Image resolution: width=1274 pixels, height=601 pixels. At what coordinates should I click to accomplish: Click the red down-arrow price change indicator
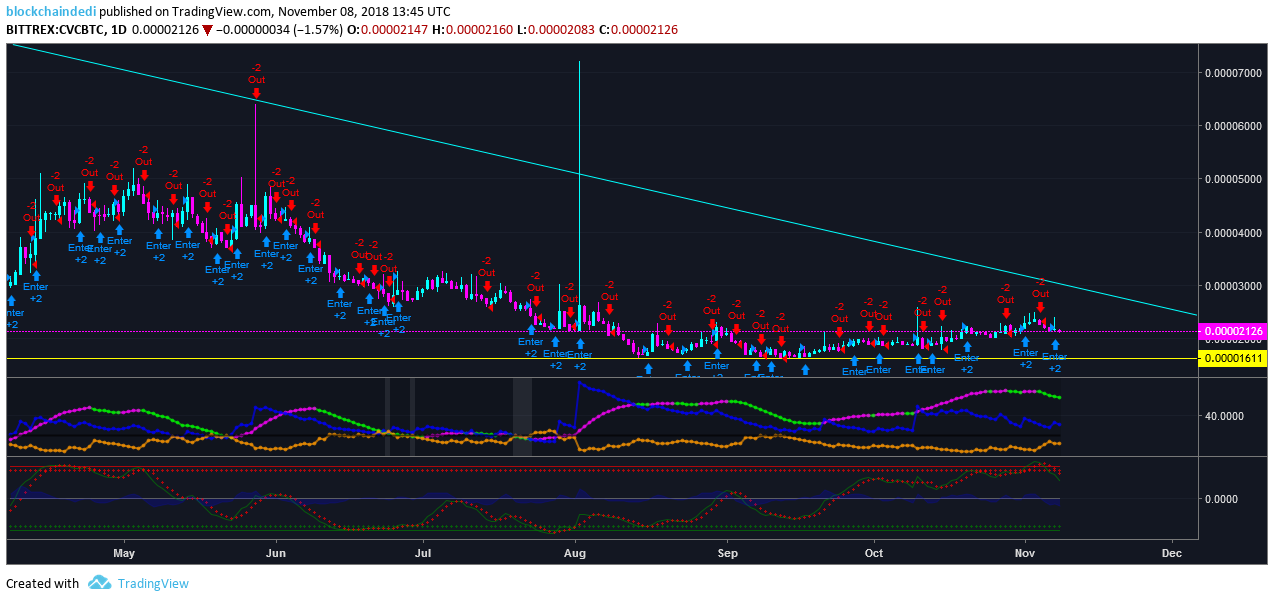point(207,30)
